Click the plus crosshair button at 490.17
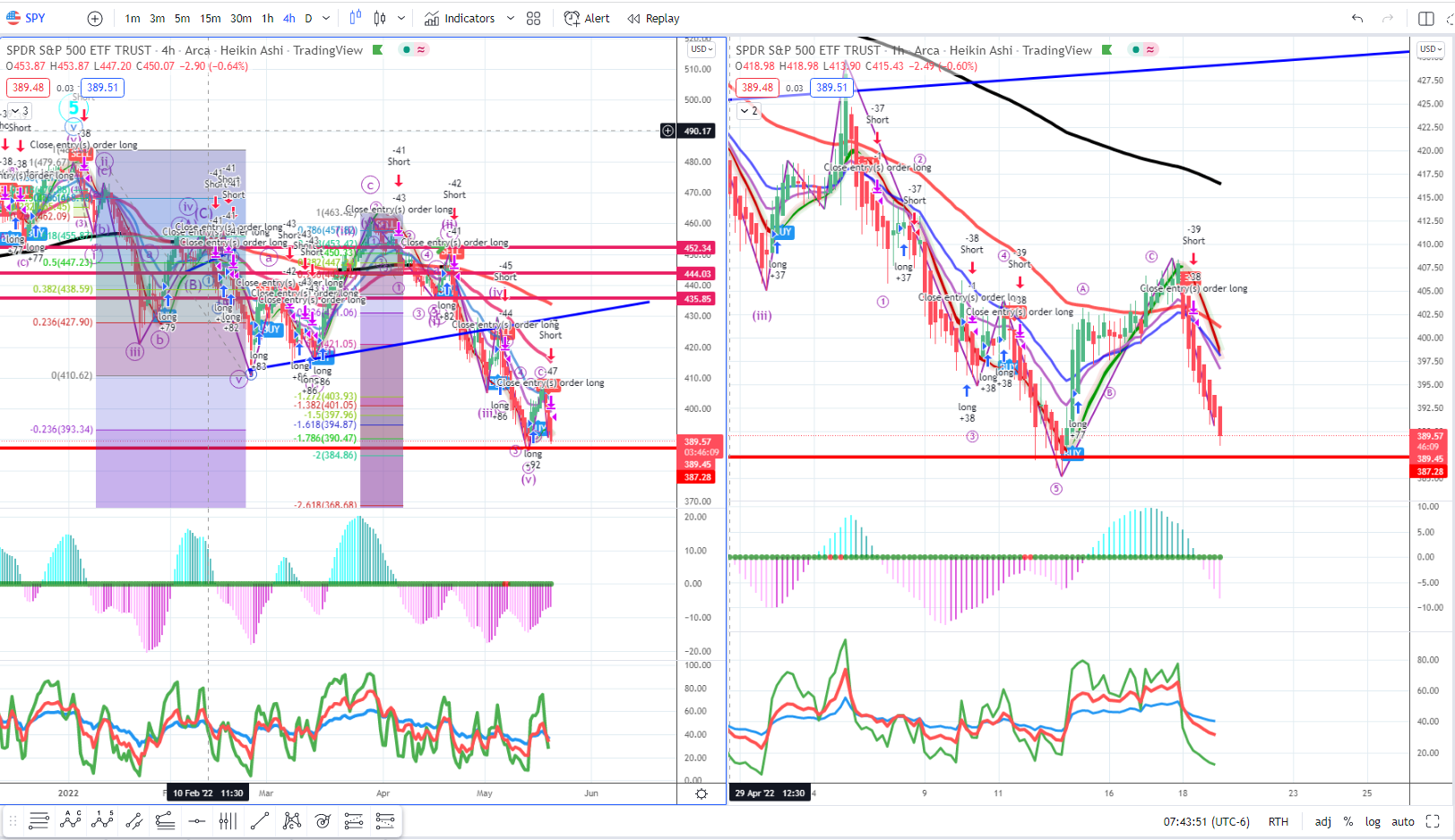Image resolution: width=1455 pixels, height=840 pixels. (x=668, y=131)
